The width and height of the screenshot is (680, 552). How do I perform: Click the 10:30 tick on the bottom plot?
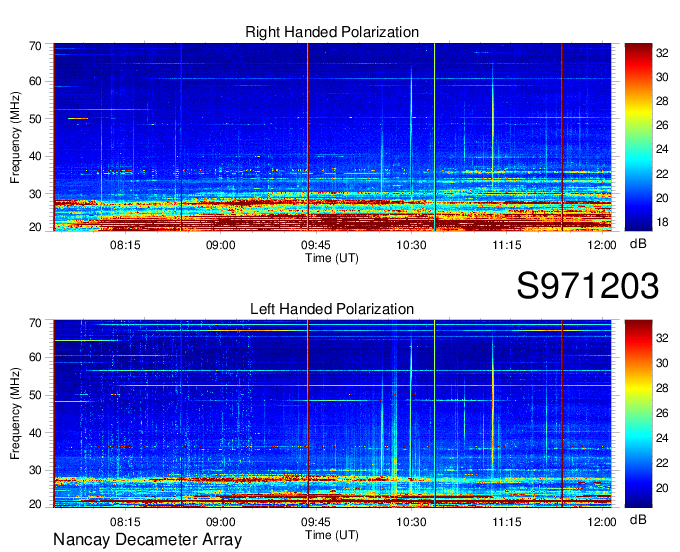[411, 522]
